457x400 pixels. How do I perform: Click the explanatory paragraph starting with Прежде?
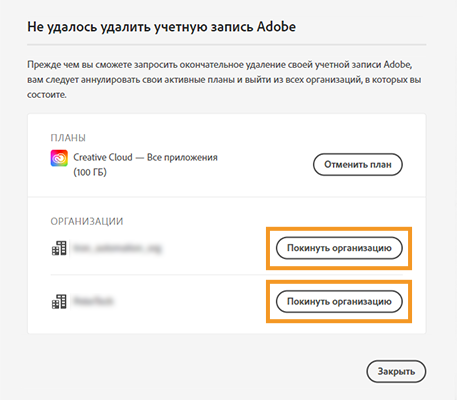click(x=224, y=80)
